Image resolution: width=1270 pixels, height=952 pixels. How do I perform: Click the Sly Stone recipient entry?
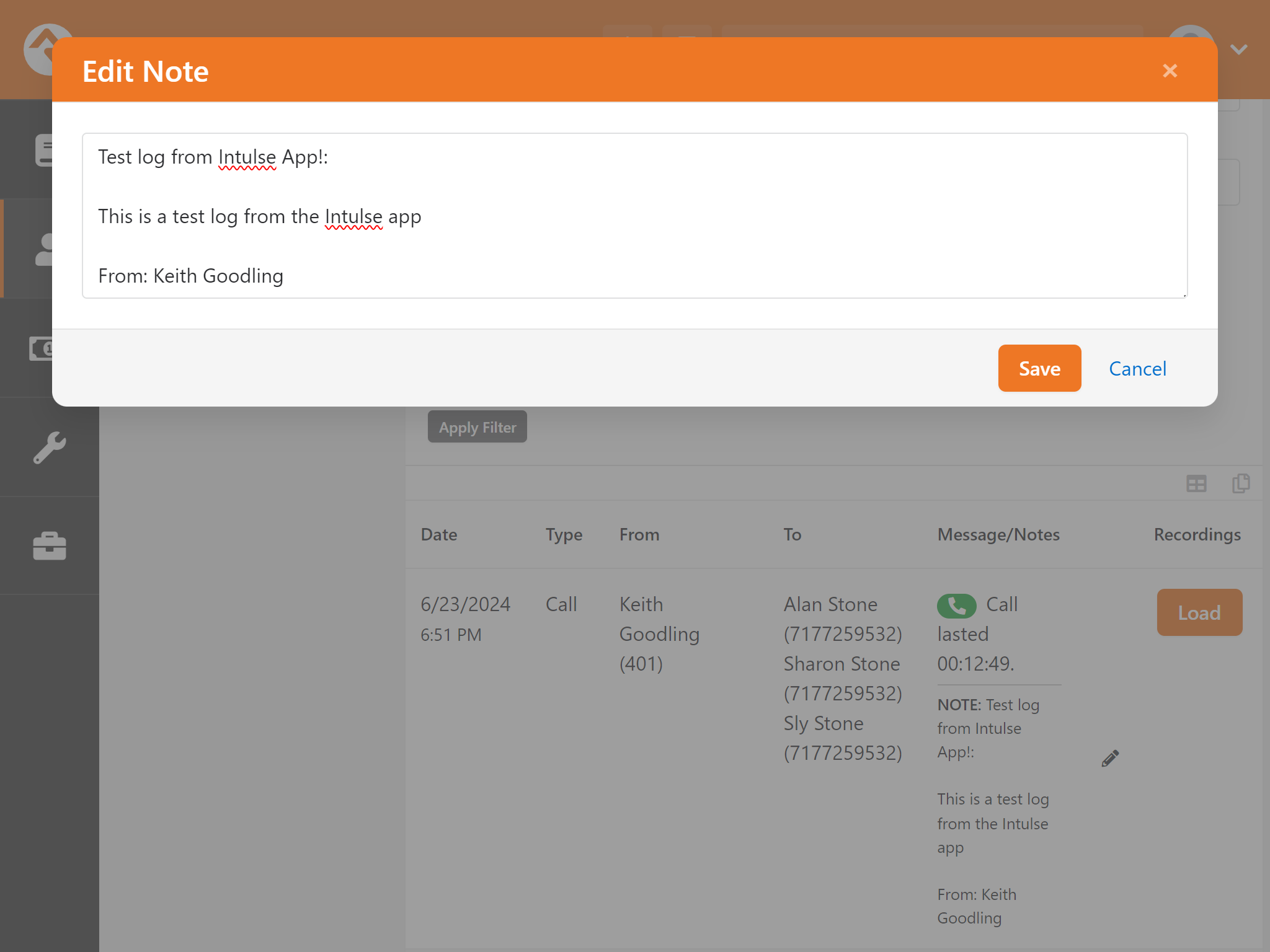click(x=843, y=738)
